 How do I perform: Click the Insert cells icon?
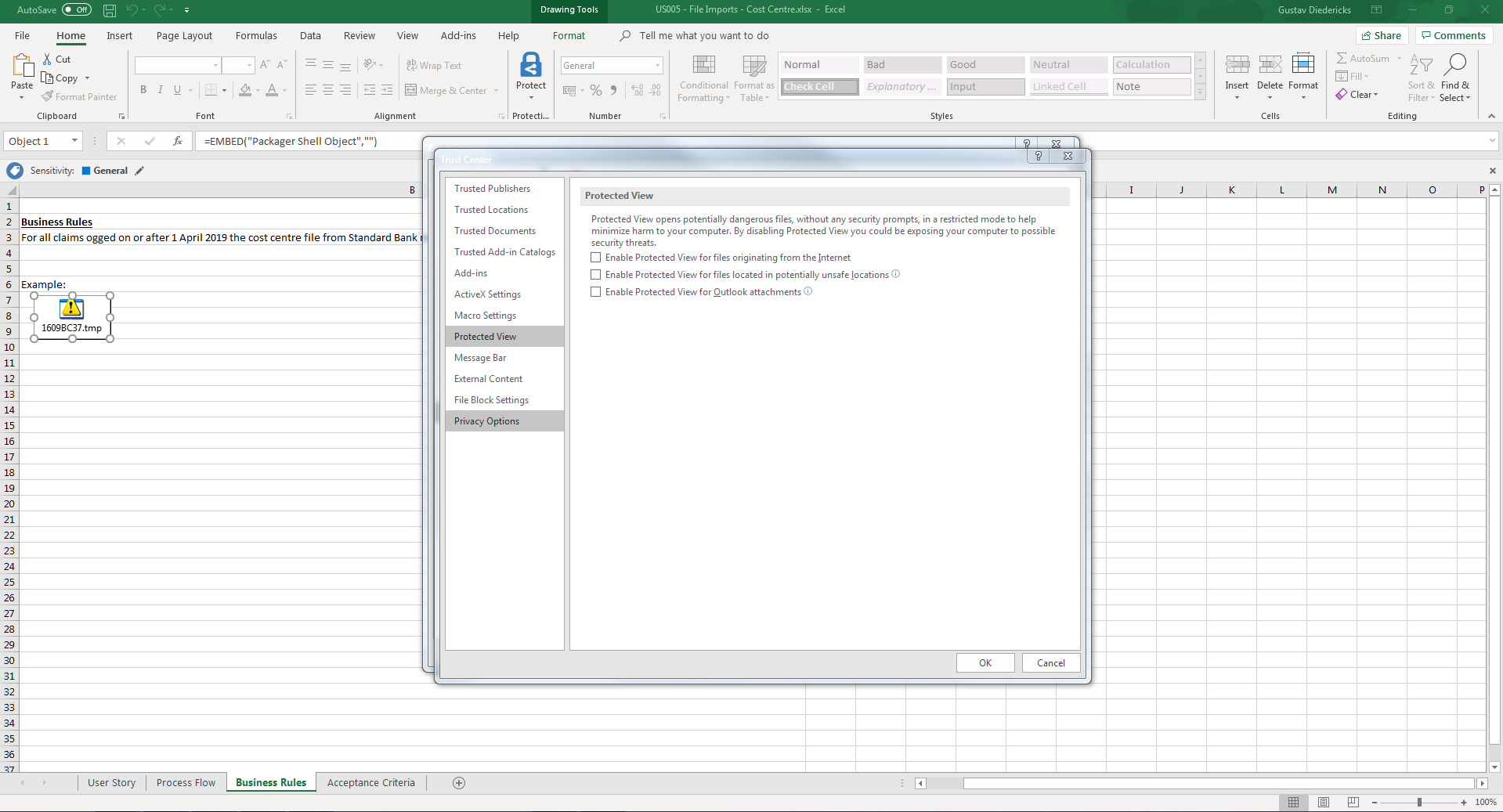(1237, 64)
